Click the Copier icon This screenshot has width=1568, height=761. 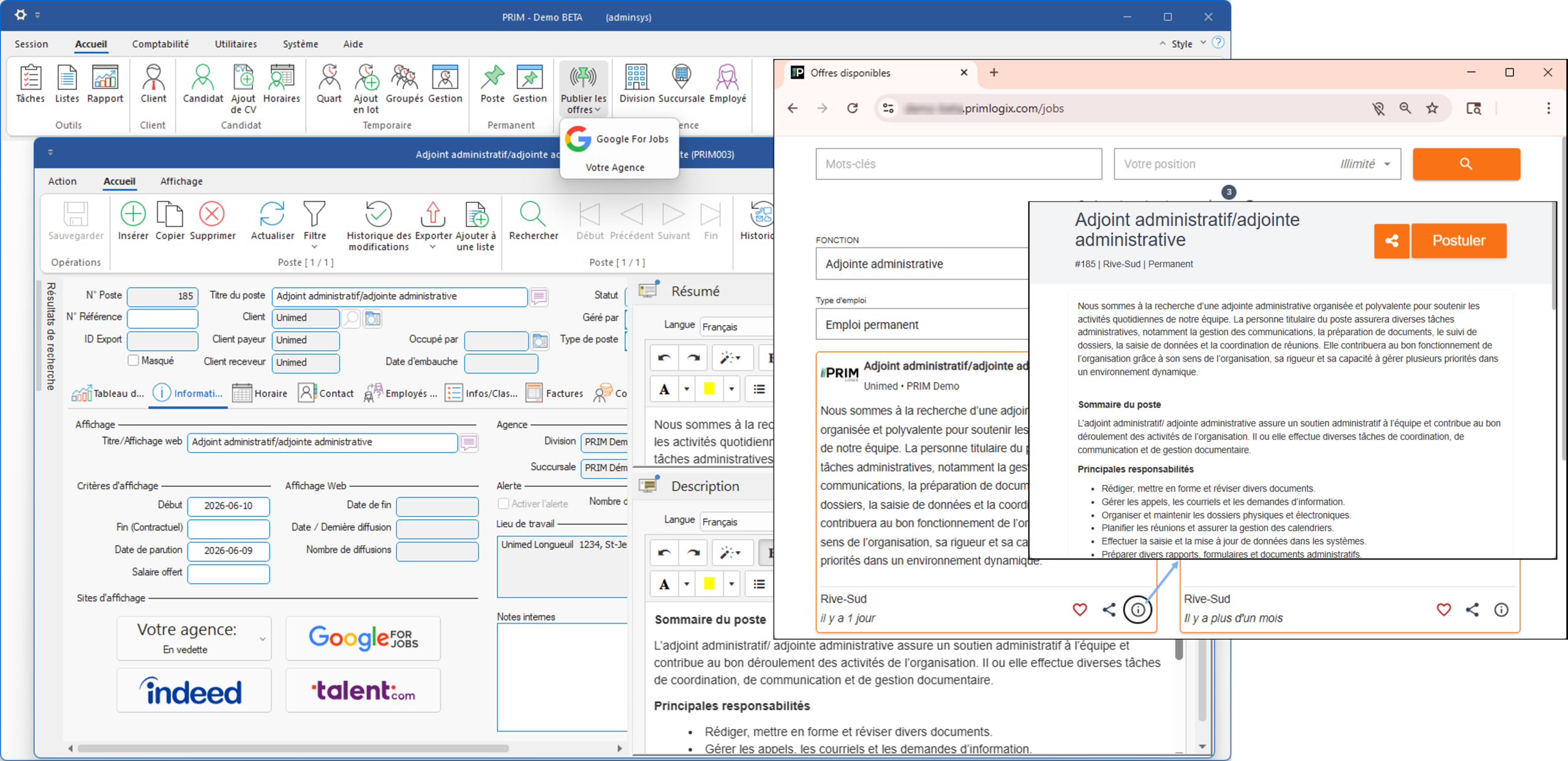(170, 221)
